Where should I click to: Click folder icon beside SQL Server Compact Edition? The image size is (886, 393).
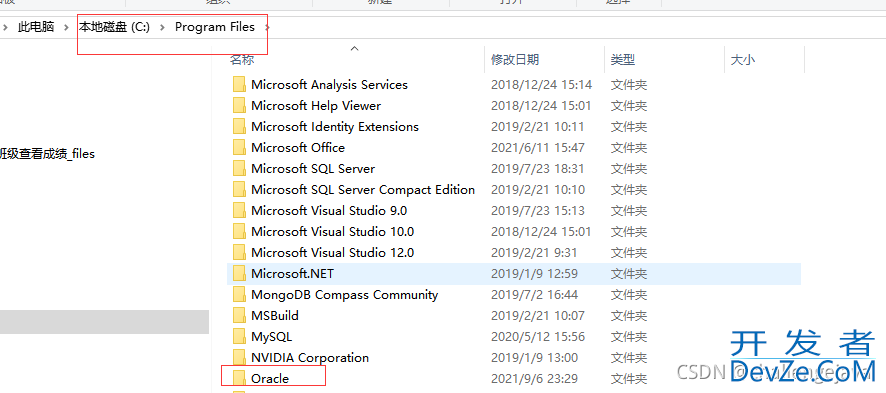coord(240,189)
